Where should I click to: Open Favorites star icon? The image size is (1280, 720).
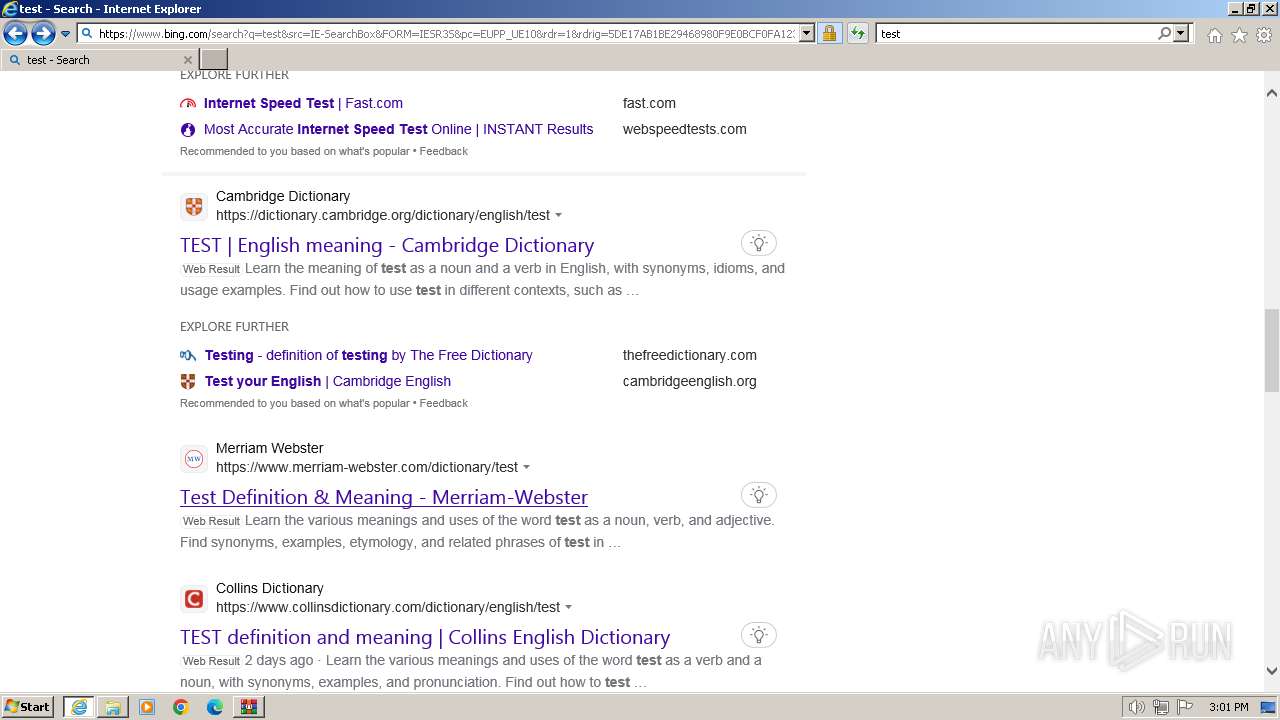[1239, 35]
